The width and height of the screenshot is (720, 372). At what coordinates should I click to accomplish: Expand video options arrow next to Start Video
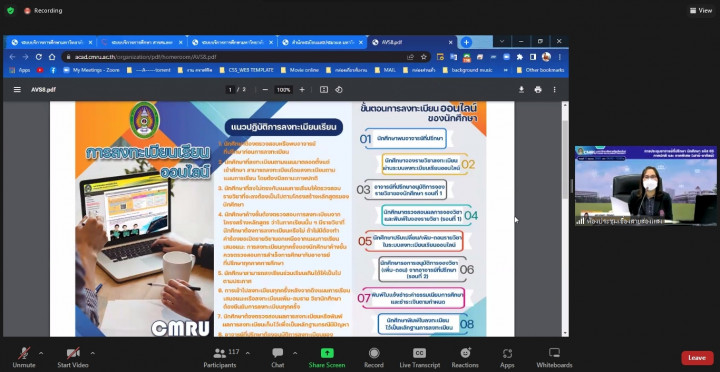93,353
